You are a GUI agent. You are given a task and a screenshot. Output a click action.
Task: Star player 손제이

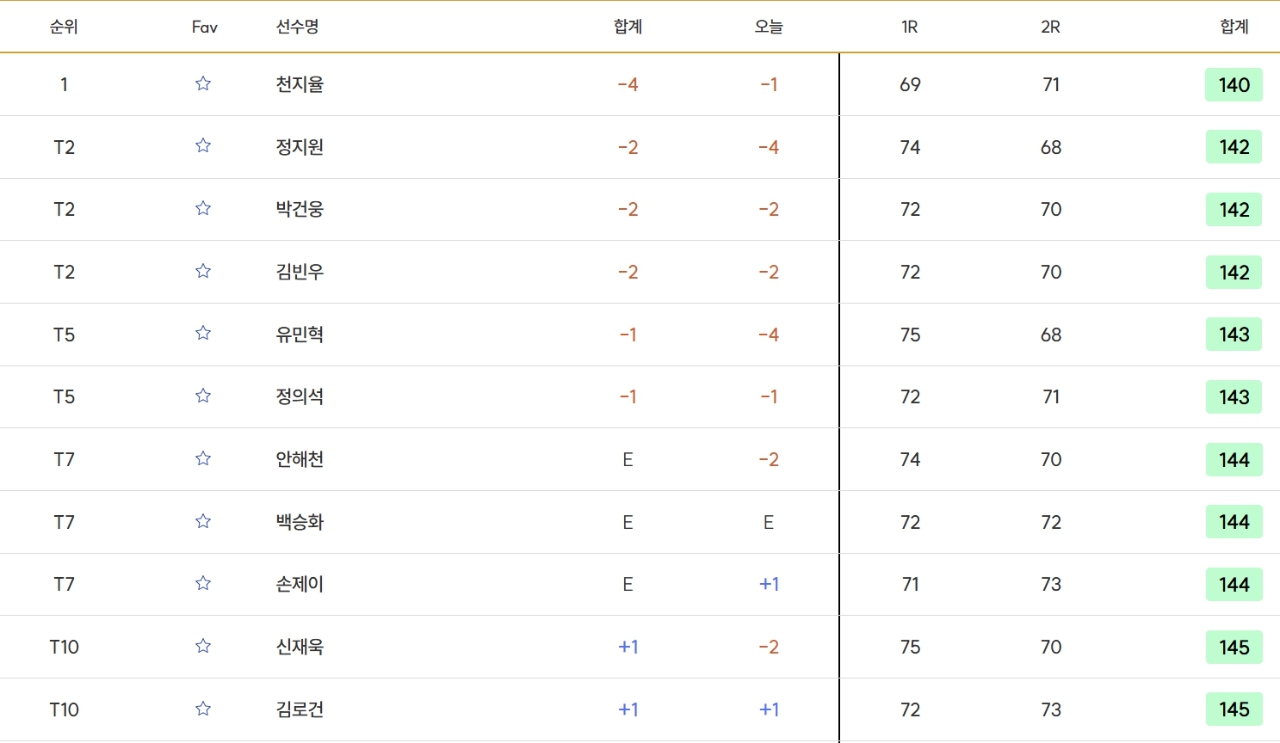[203, 584]
